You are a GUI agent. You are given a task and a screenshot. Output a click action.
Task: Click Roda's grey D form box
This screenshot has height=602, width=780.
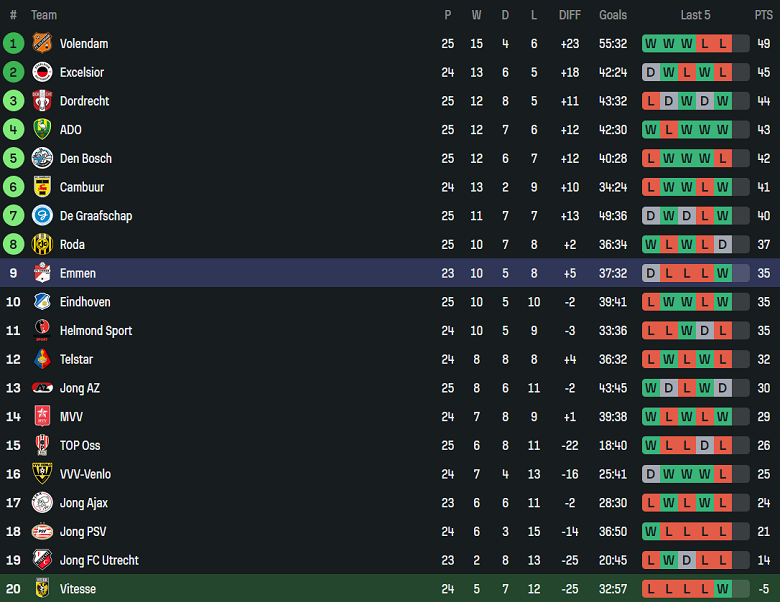(723, 245)
